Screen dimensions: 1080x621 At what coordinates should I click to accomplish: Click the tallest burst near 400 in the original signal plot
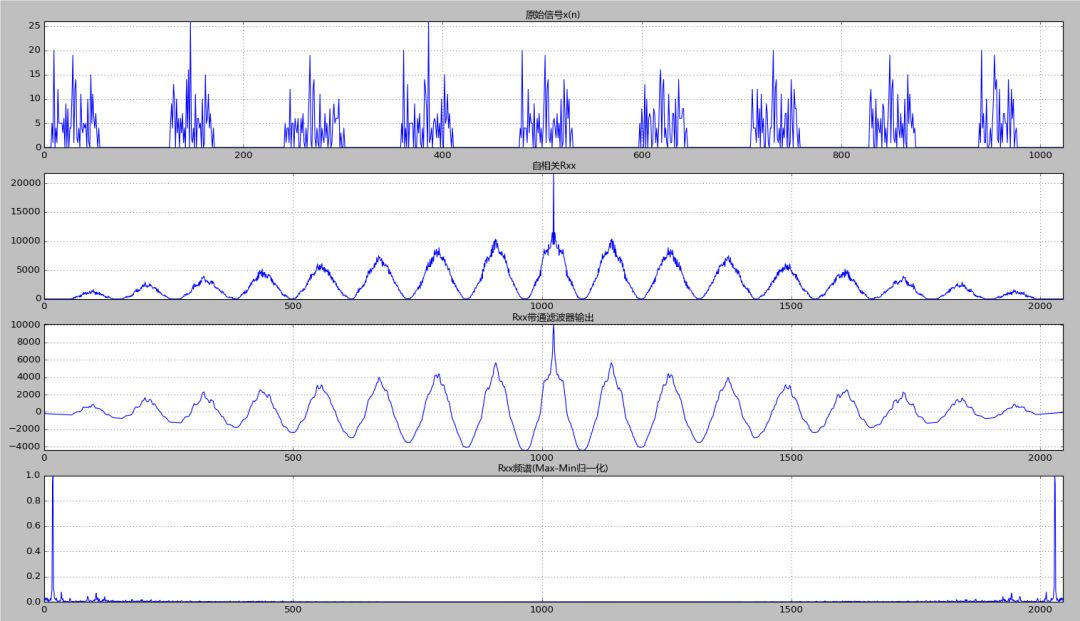428,83
